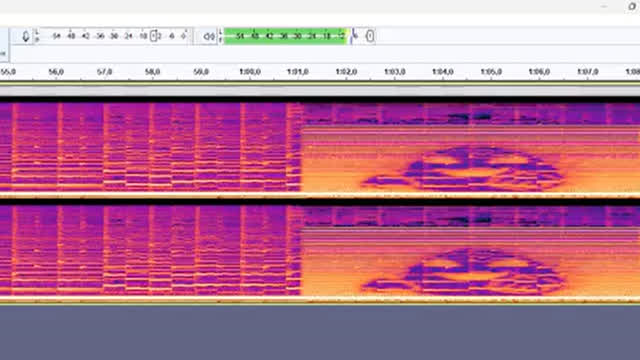This screenshot has height=360, width=640.
Task: Adjust the recording level slider handle
Action: (153, 36)
